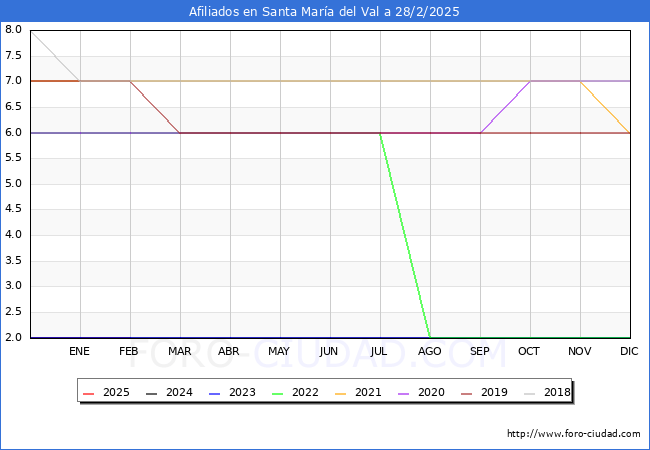Image resolution: width=650 pixels, height=450 pixels.
Task: Click the 2021 orange legend swatch
Action: 341,393
